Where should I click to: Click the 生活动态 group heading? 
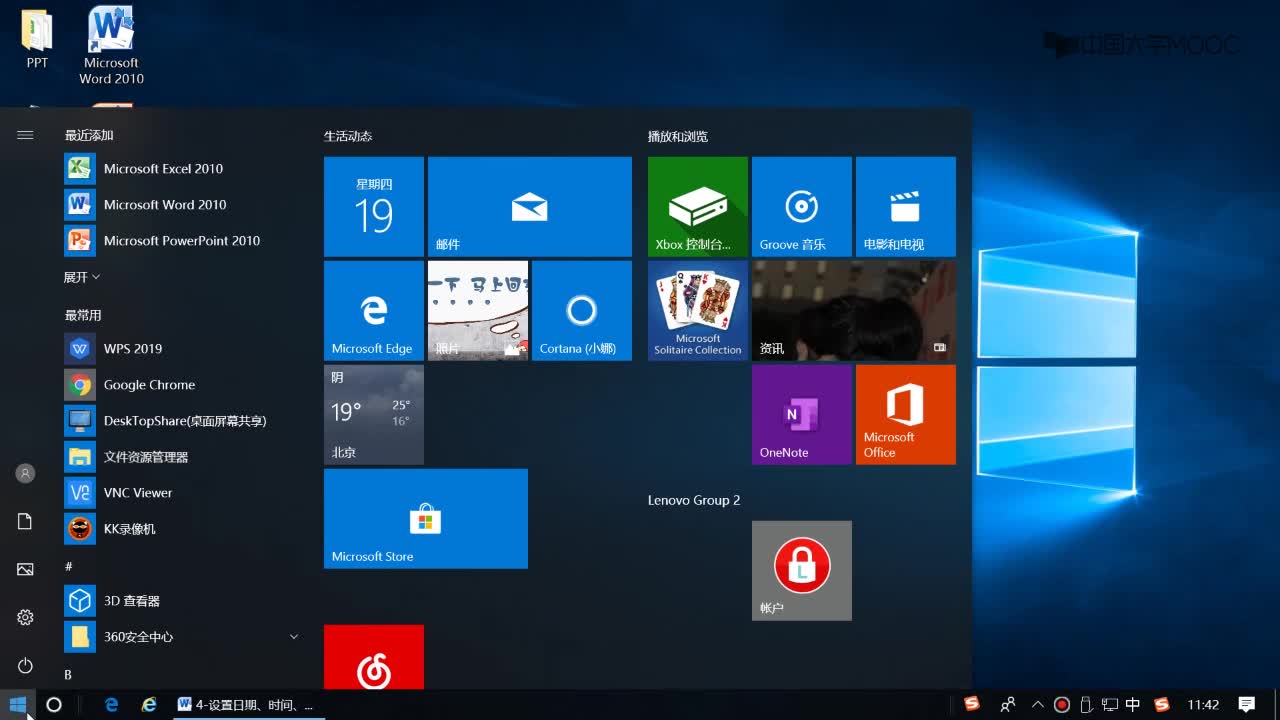click(348, 136)
